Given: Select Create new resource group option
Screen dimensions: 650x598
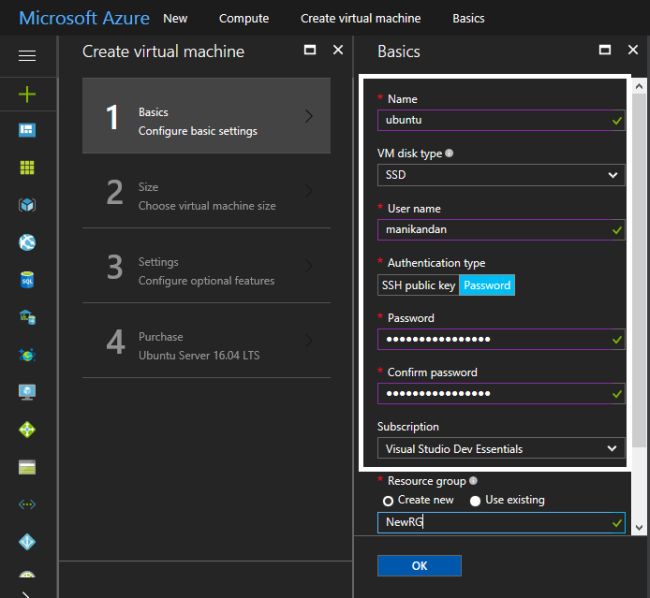Looking at the screenshot, I should click(388, 500).
